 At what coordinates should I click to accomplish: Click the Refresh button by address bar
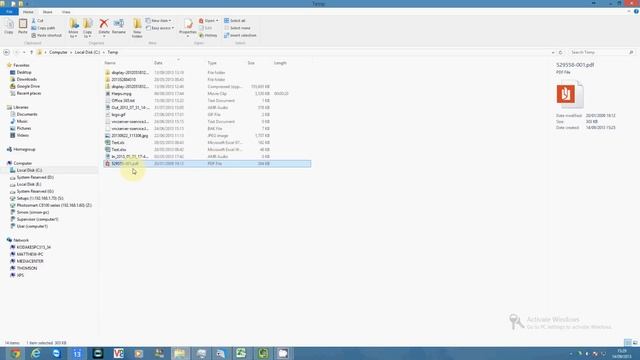coord(560,52)
